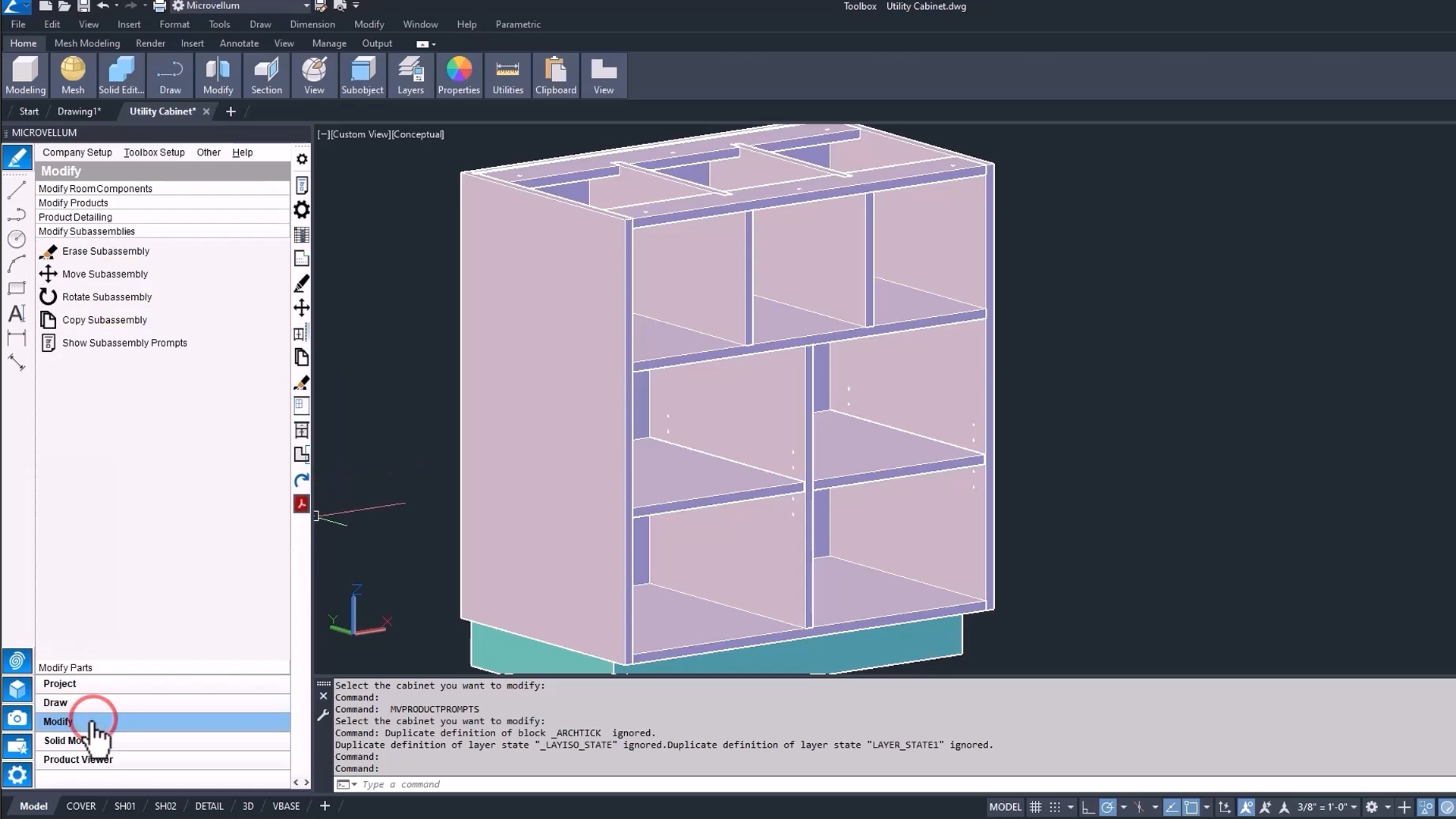Click the red PDF icon in toolbox strip
The width and height of the screenshot is (1456, 819).
click(301, 504)
